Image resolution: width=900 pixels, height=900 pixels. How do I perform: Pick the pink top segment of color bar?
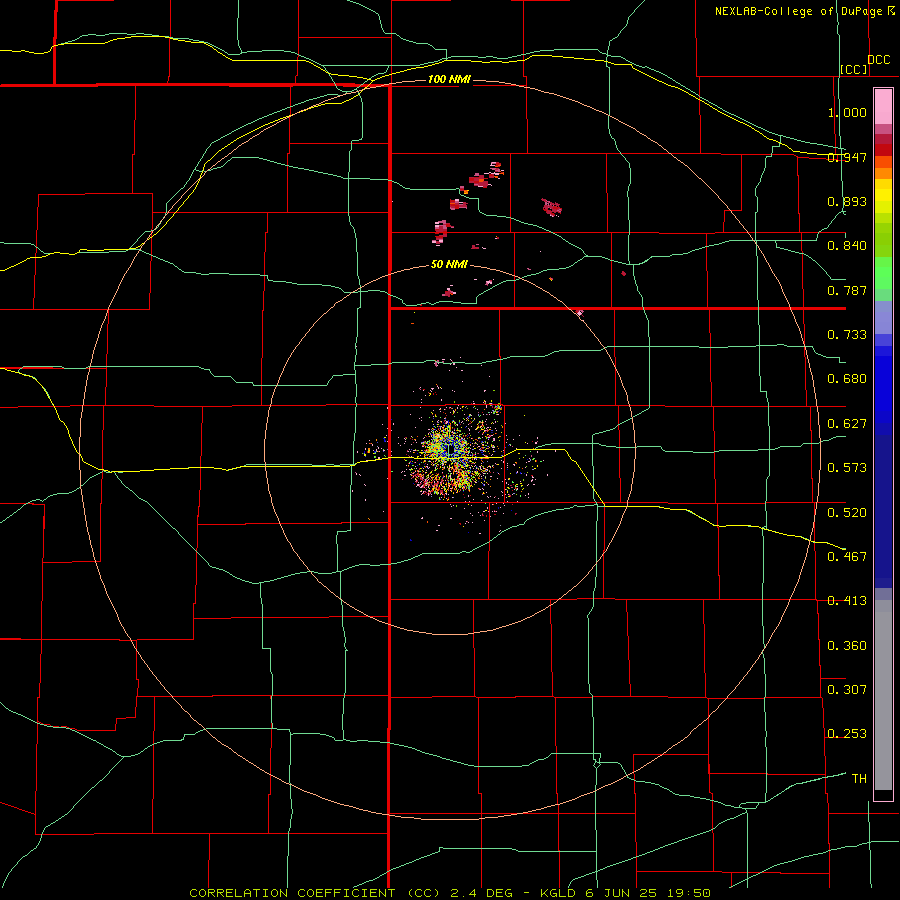point(883,107)
